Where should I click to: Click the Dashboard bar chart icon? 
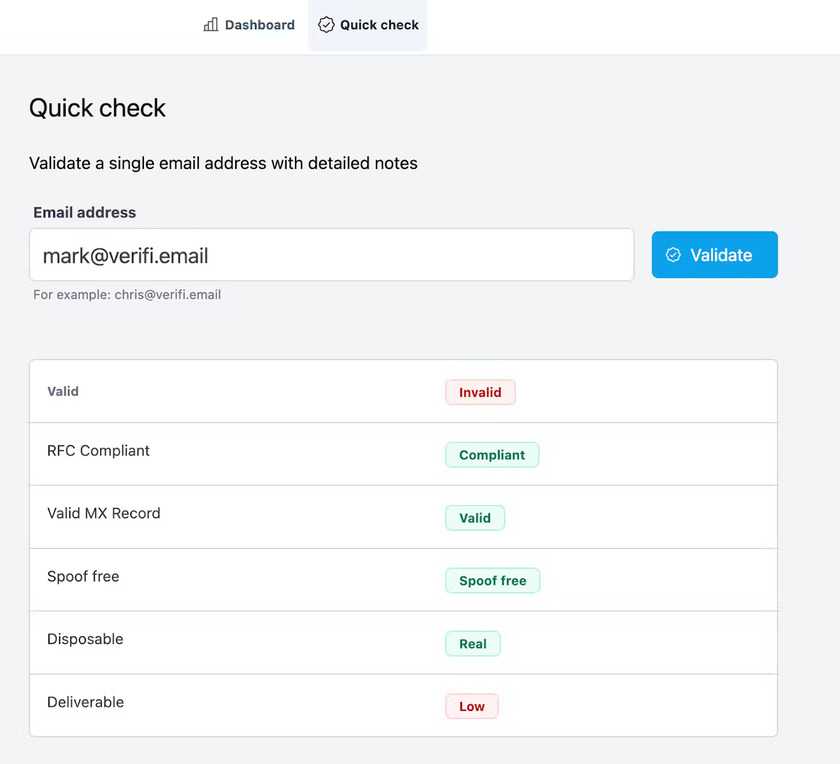click(x=211, y=25)
